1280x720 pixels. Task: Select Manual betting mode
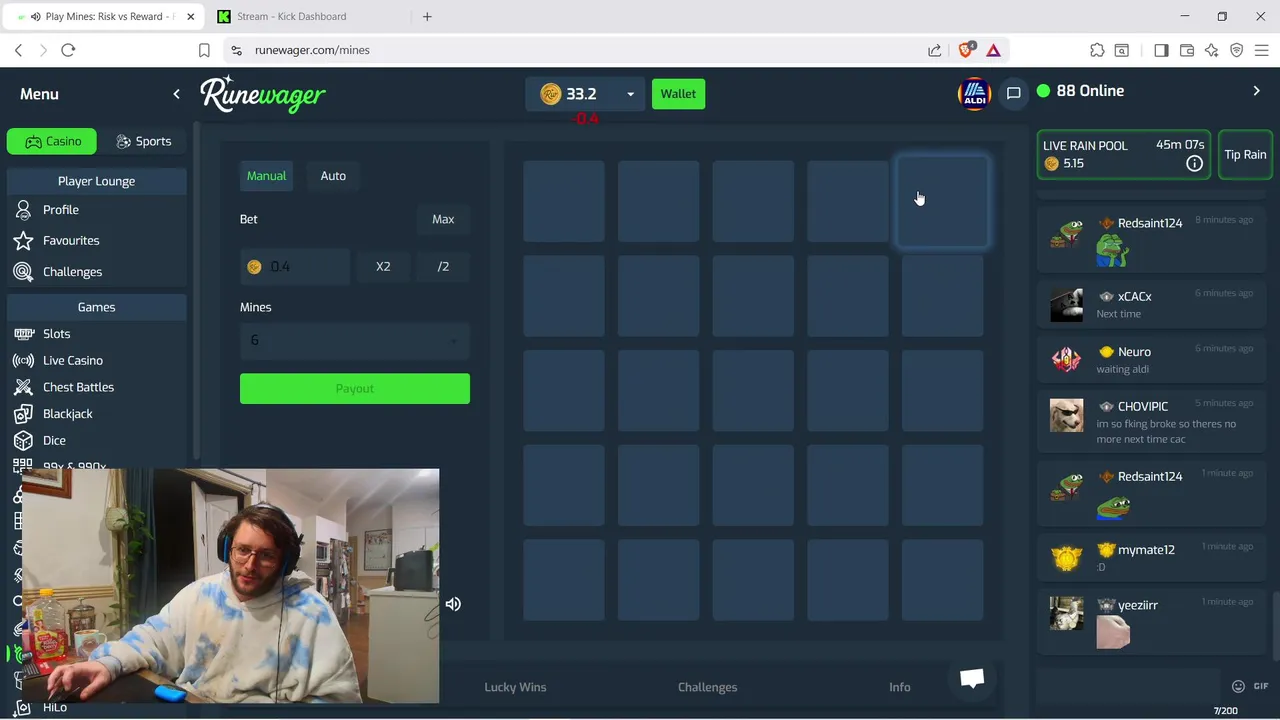(x=266, y=176)
